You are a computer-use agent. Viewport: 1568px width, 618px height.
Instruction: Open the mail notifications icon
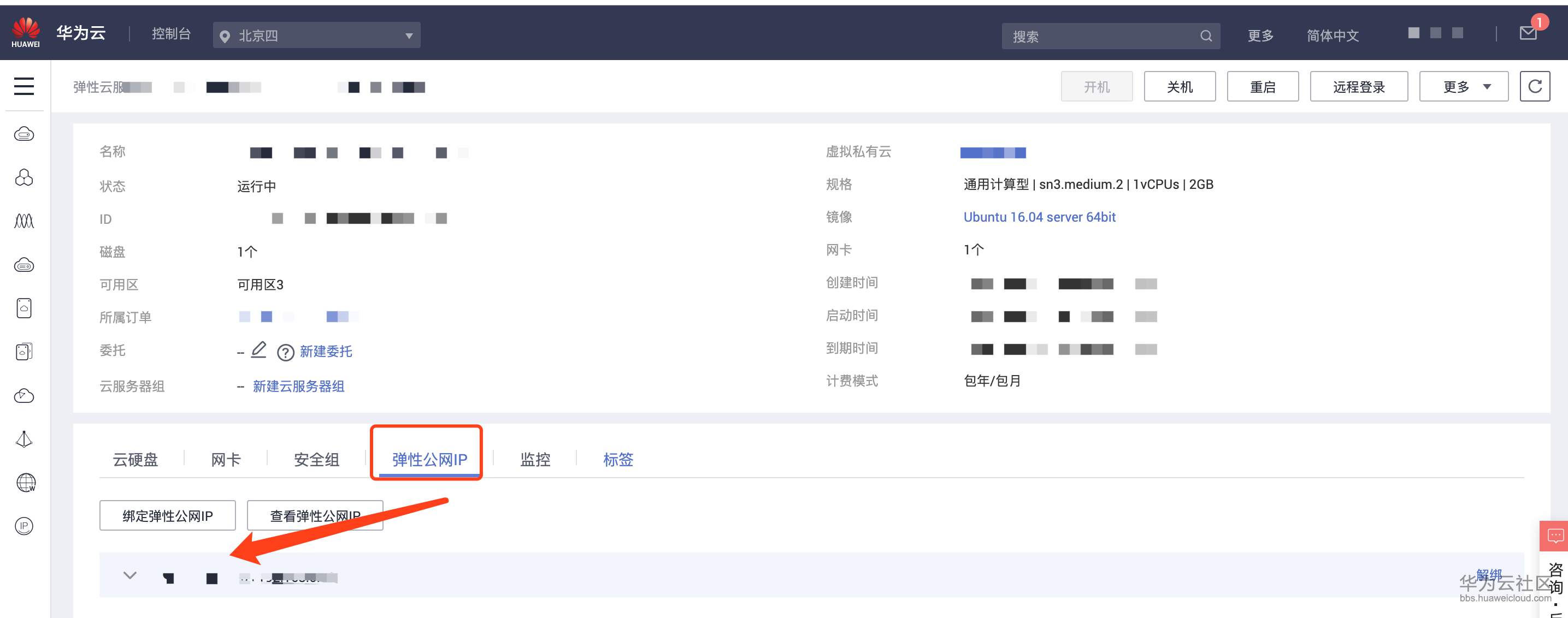point(1528,33)
